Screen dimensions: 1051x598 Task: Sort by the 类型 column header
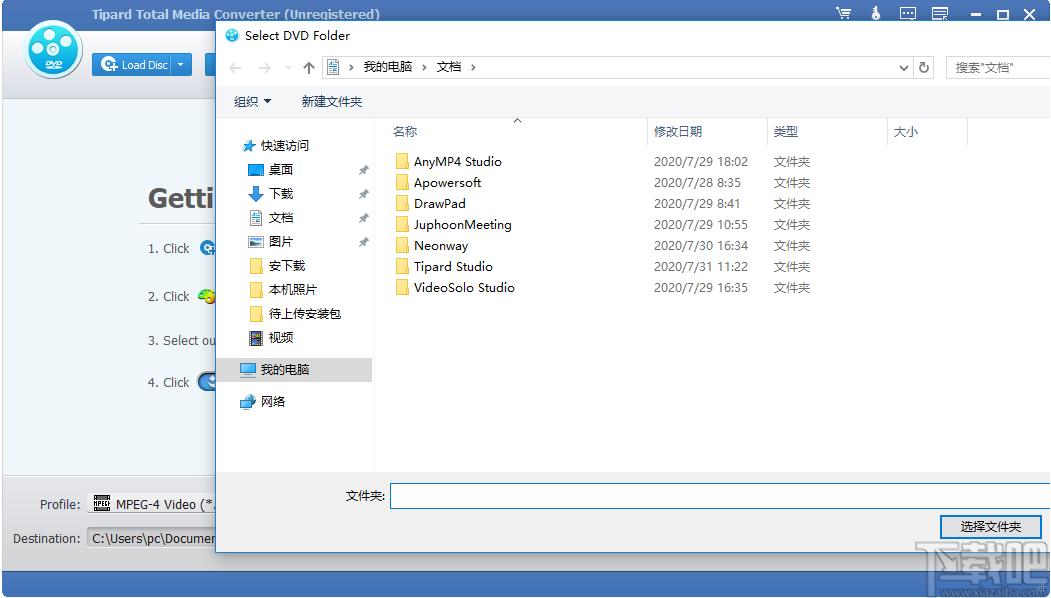pyautogui.click(x=786, y=132)
